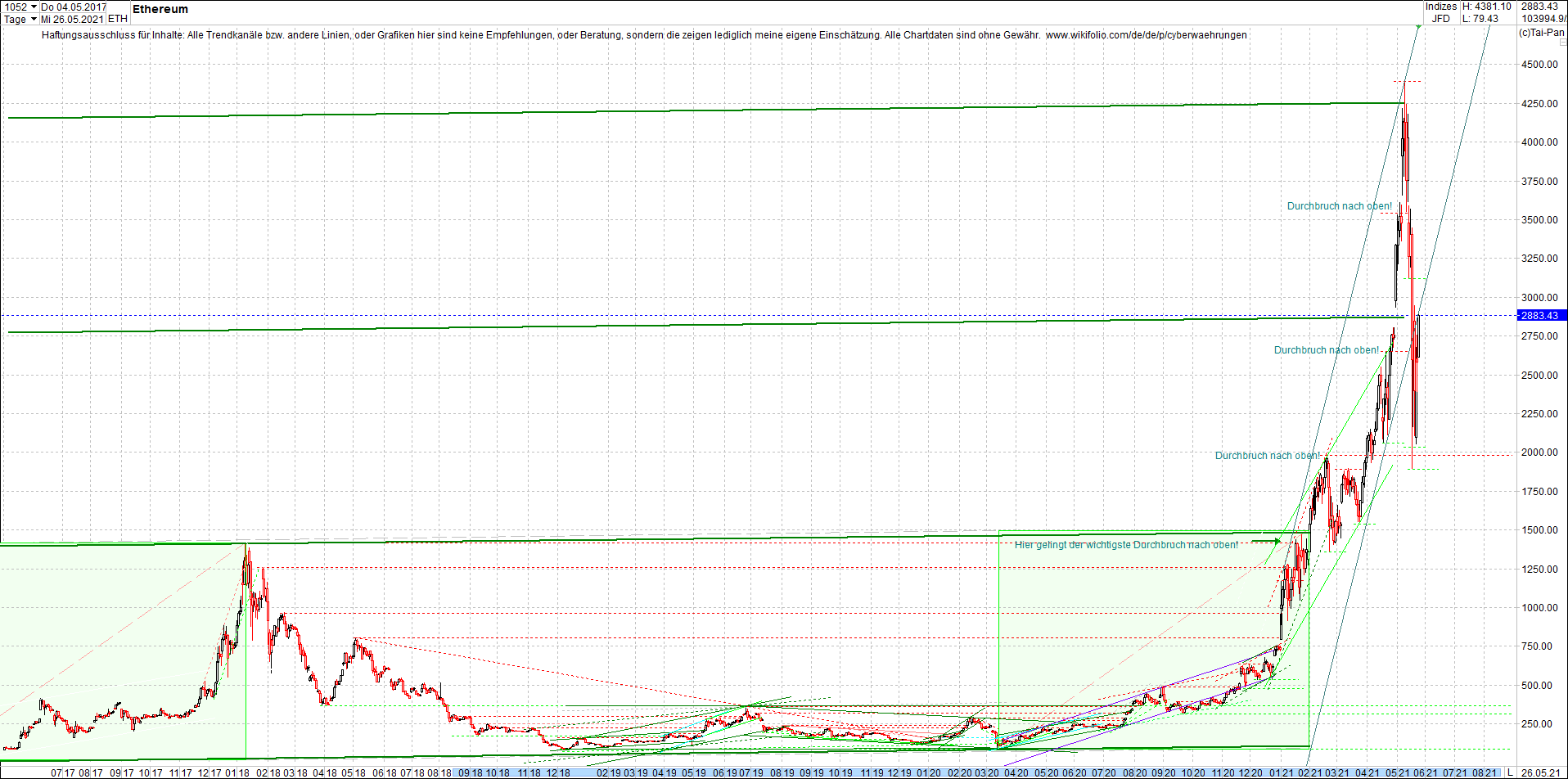This screenshot has width=1568, height=779.
Task: Select 'Hier gelingt der wichtigste Durchbruch' annotation
Action: pos(1126,545)
